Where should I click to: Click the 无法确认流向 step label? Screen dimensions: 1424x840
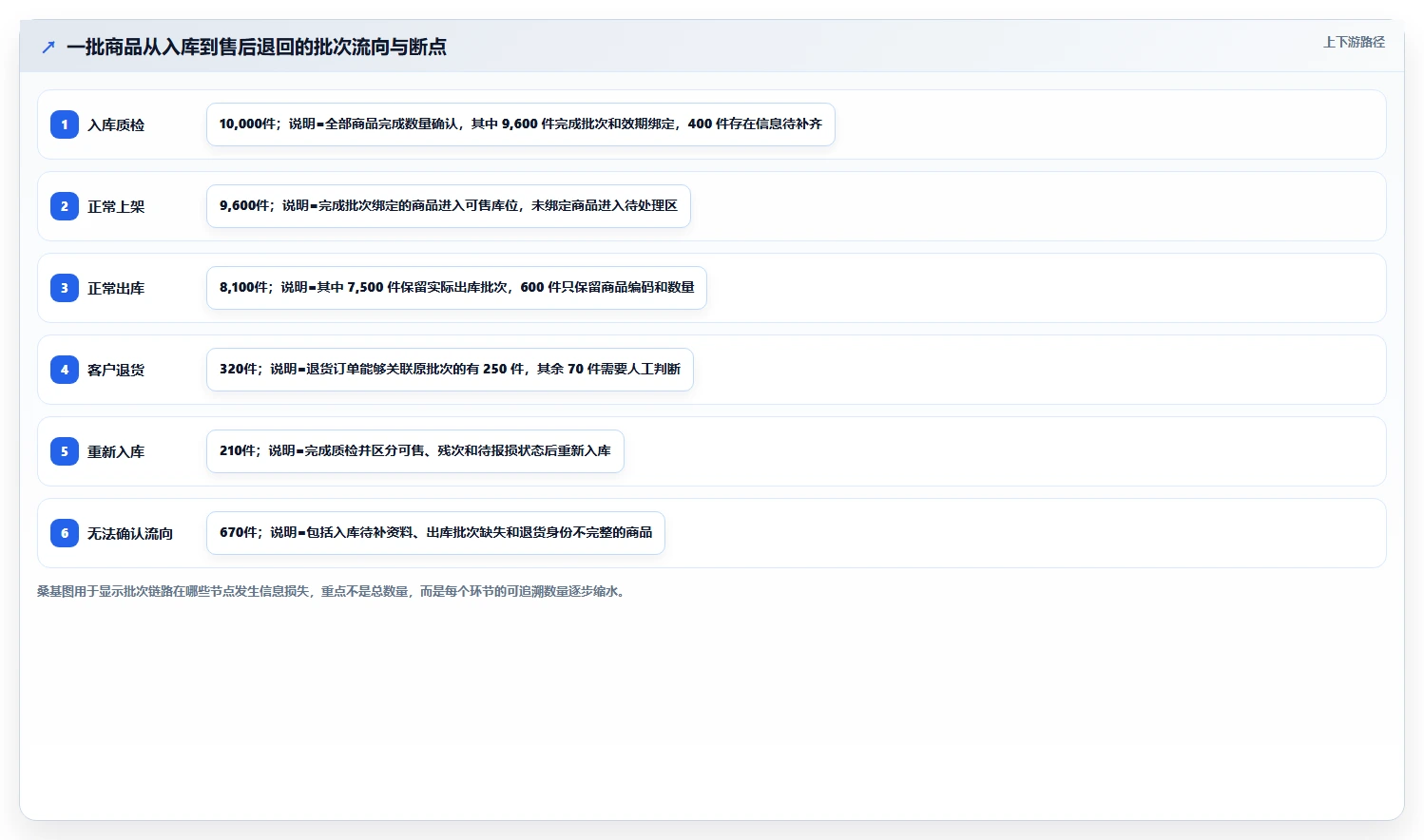click(x=130, y=534)
